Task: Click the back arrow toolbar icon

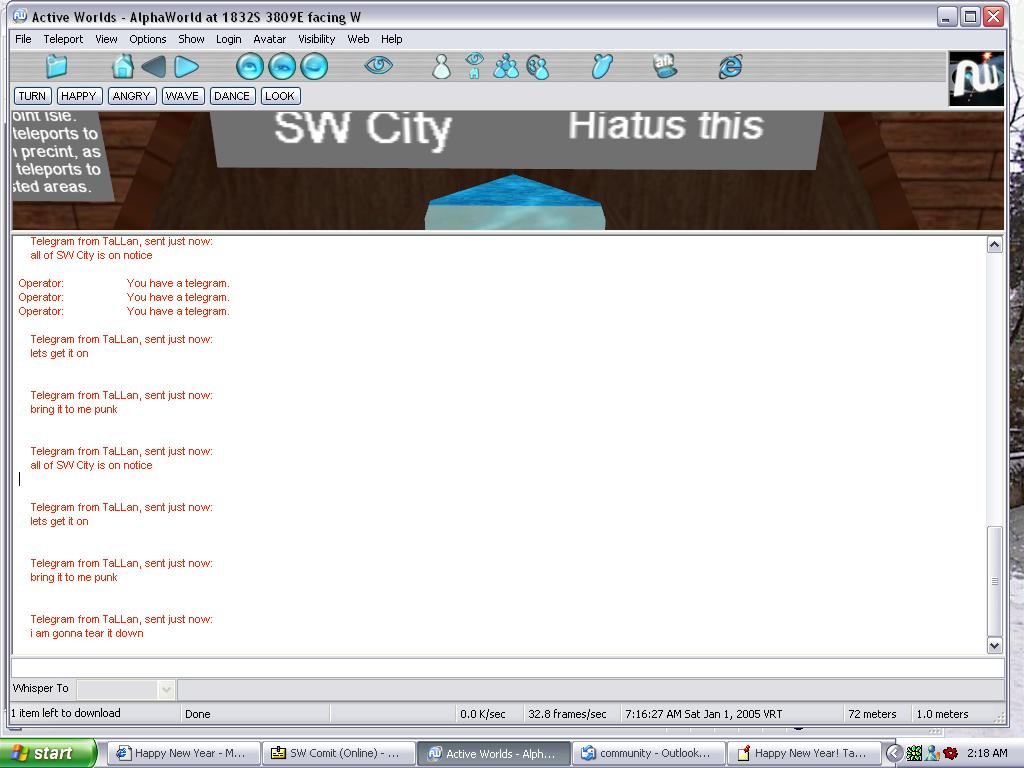Action: [x=154, y=67]
